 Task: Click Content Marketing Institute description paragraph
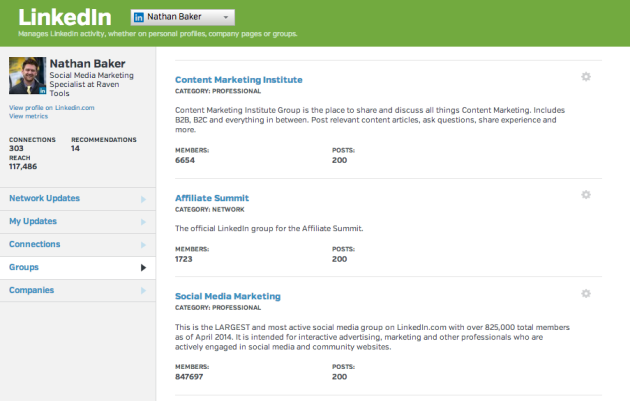pyautogui.click(x=370, y=120)
